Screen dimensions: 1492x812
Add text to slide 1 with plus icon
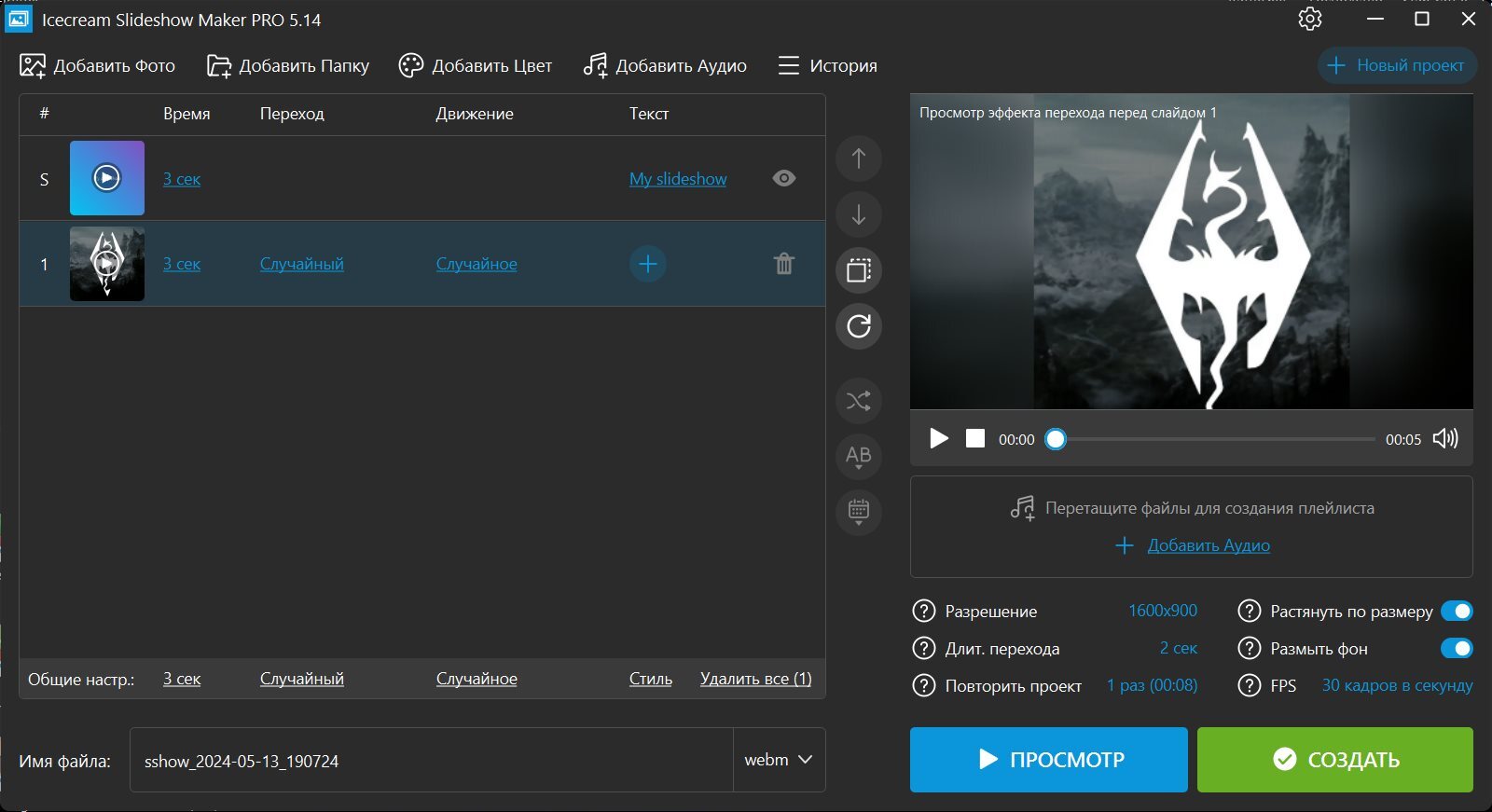(x=648, y=264)
